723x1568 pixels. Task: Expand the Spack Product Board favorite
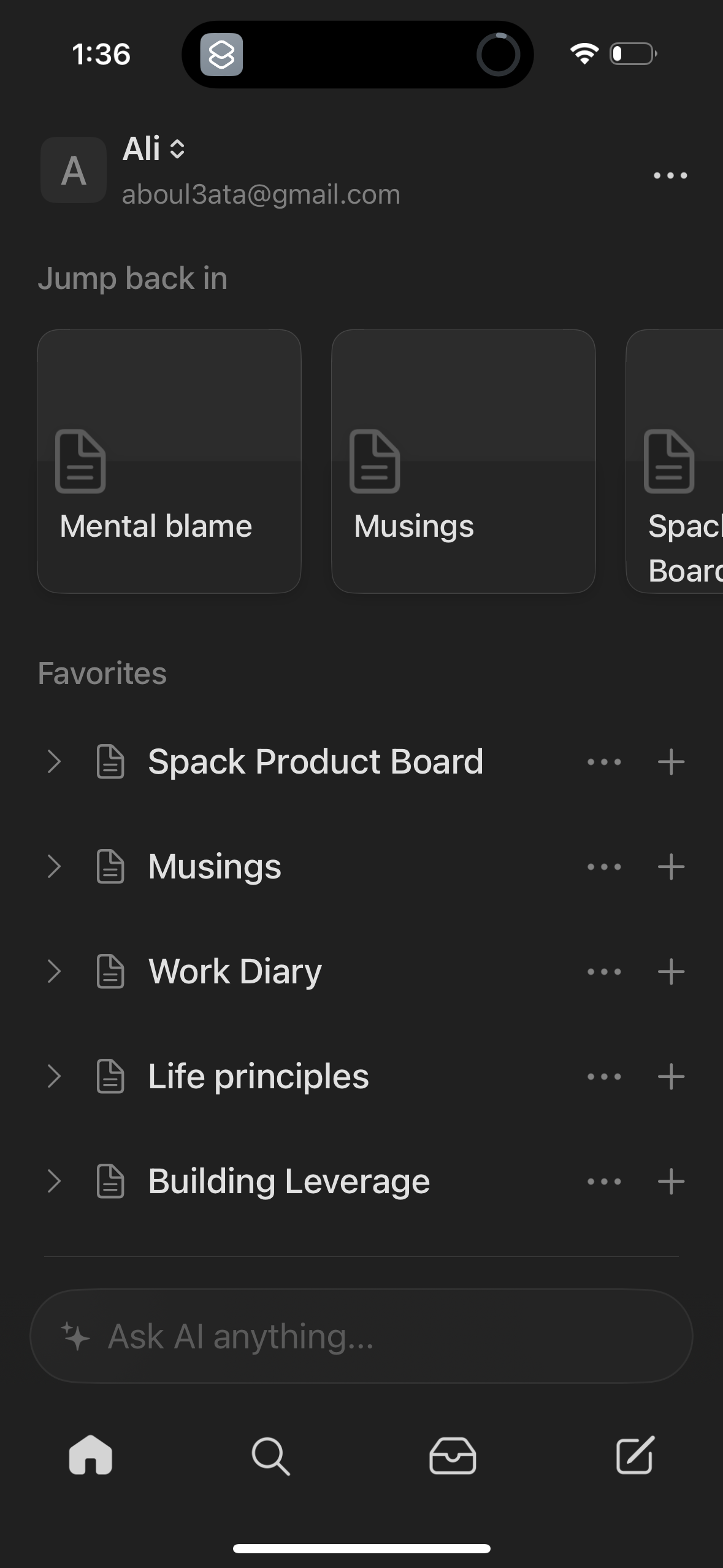(x=56, y=761)
